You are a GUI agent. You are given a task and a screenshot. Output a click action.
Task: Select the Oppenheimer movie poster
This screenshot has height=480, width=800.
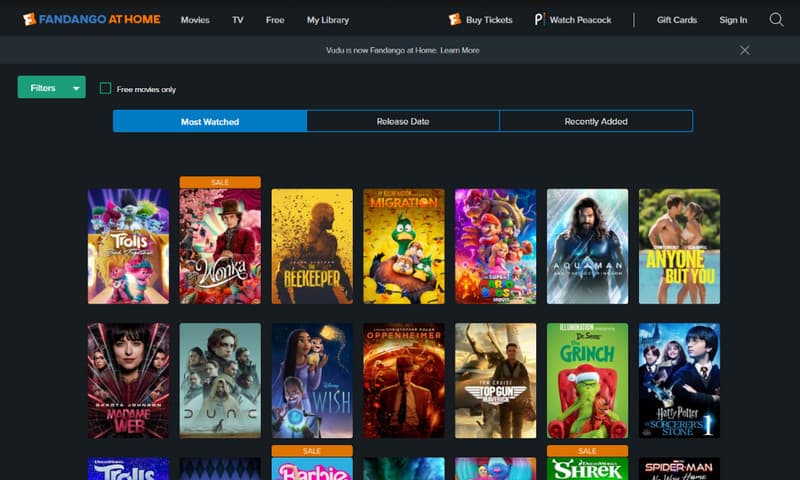pos(404,380)
